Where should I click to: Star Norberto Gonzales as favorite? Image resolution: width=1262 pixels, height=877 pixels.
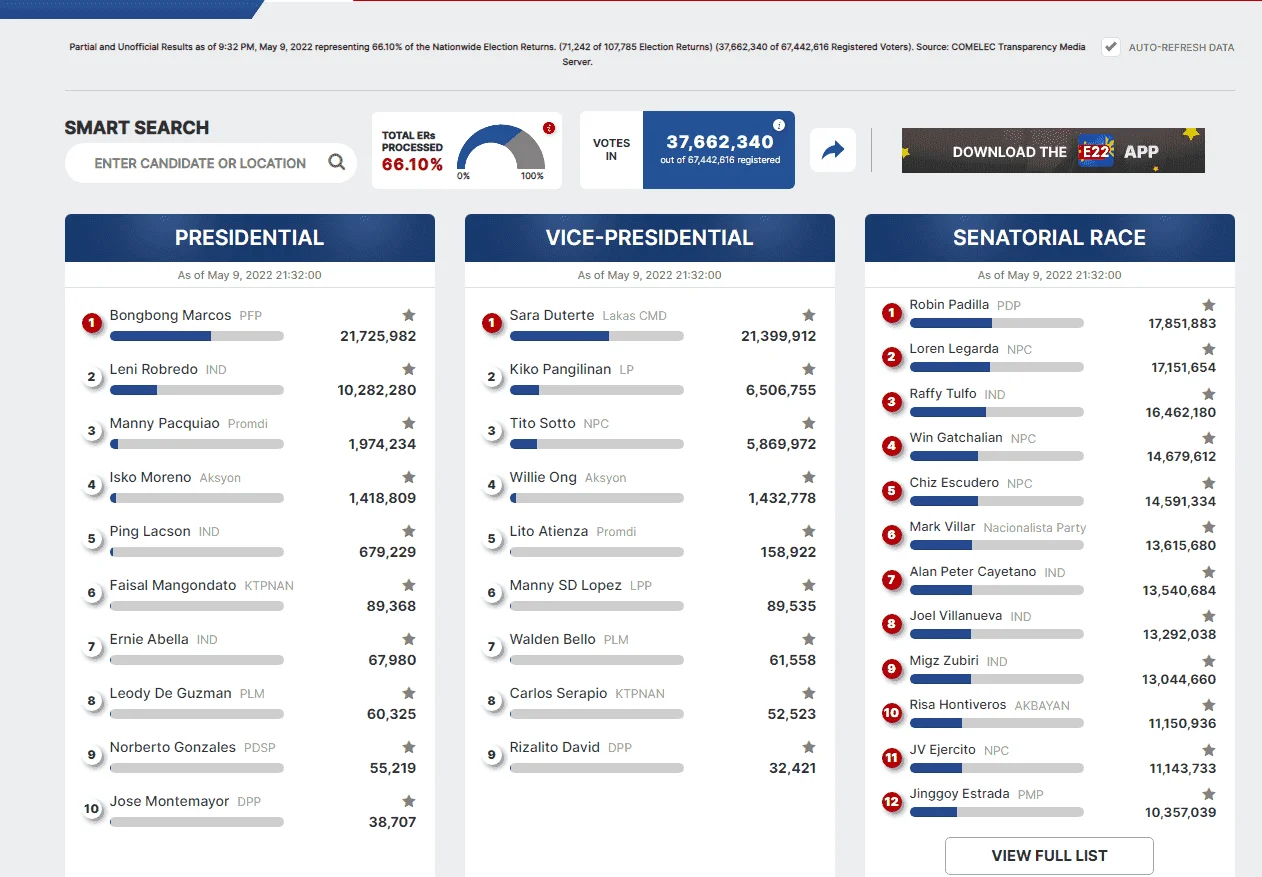pyautogui.click(x=409, y=747)
